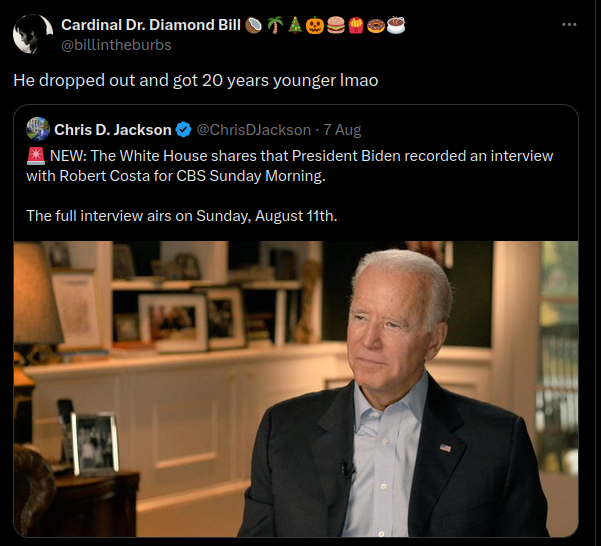Screen dimensions: 601x546
Task: Open the Biden interview image
Action: point(296,388)
